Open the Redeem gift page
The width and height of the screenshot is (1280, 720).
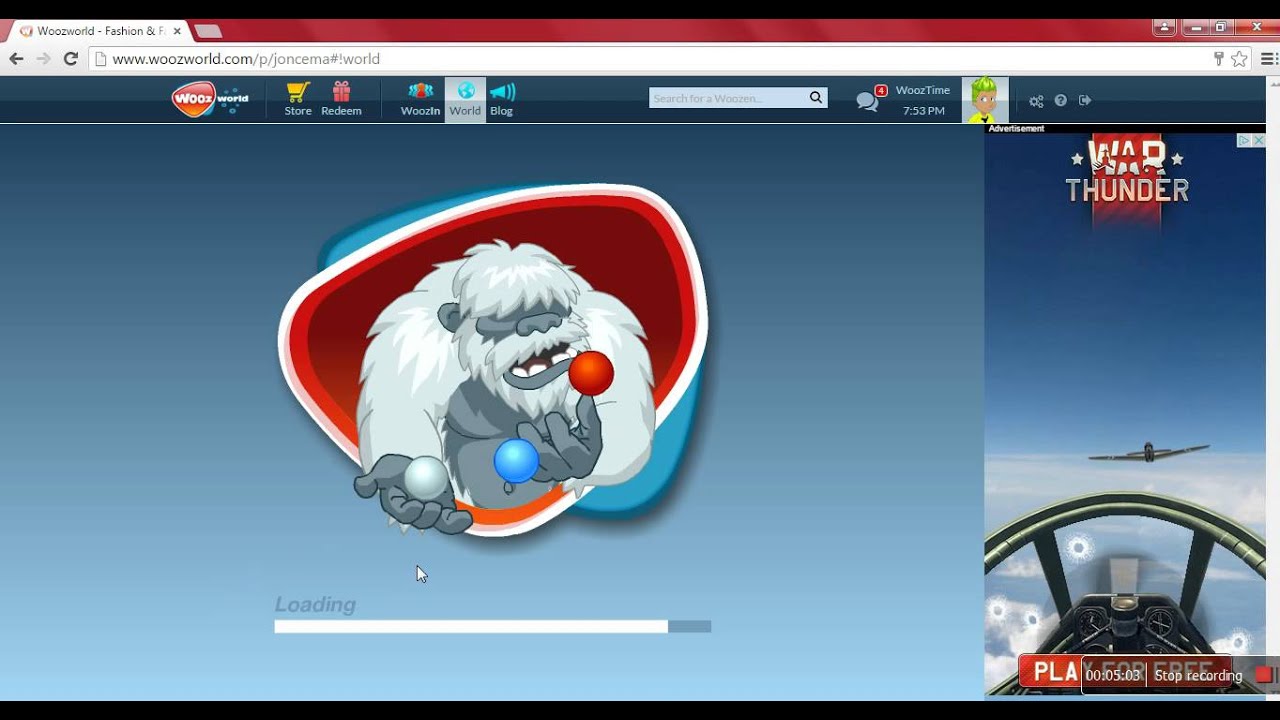[x=341, y=100]
